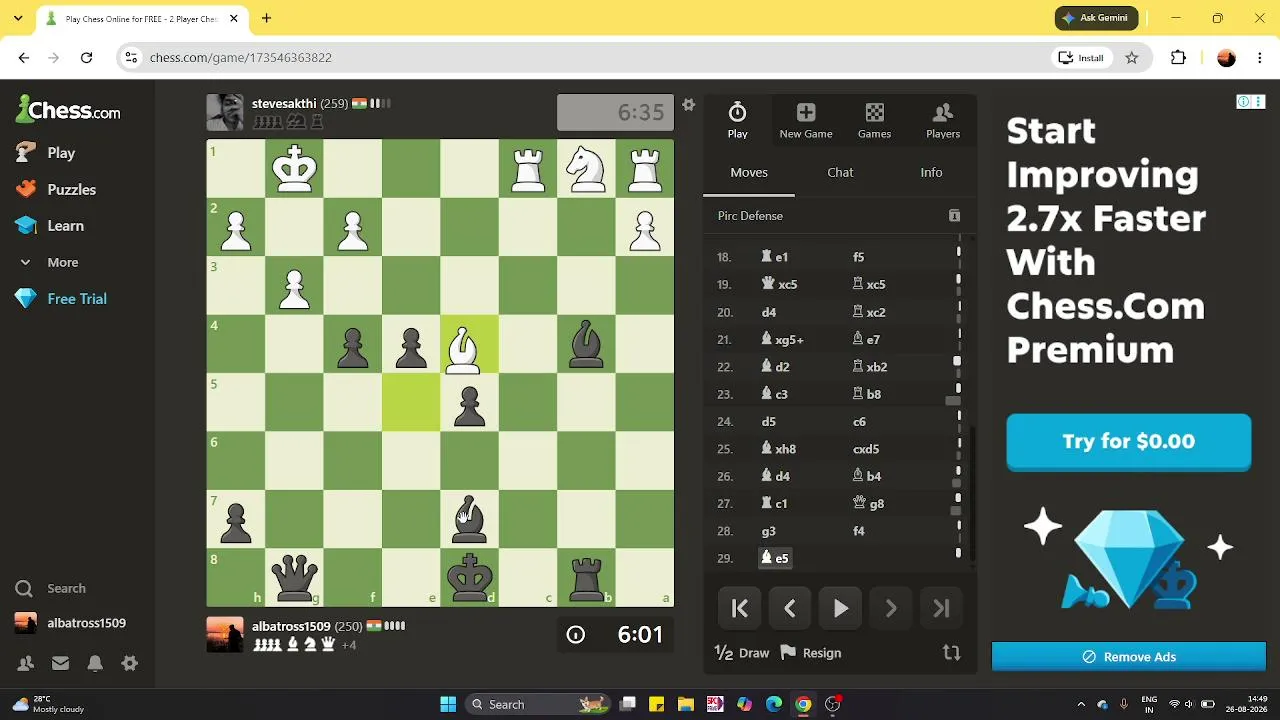Jump to the last move
The image size is (1280, 720).
pyautogui.click(x=941, y=608)
